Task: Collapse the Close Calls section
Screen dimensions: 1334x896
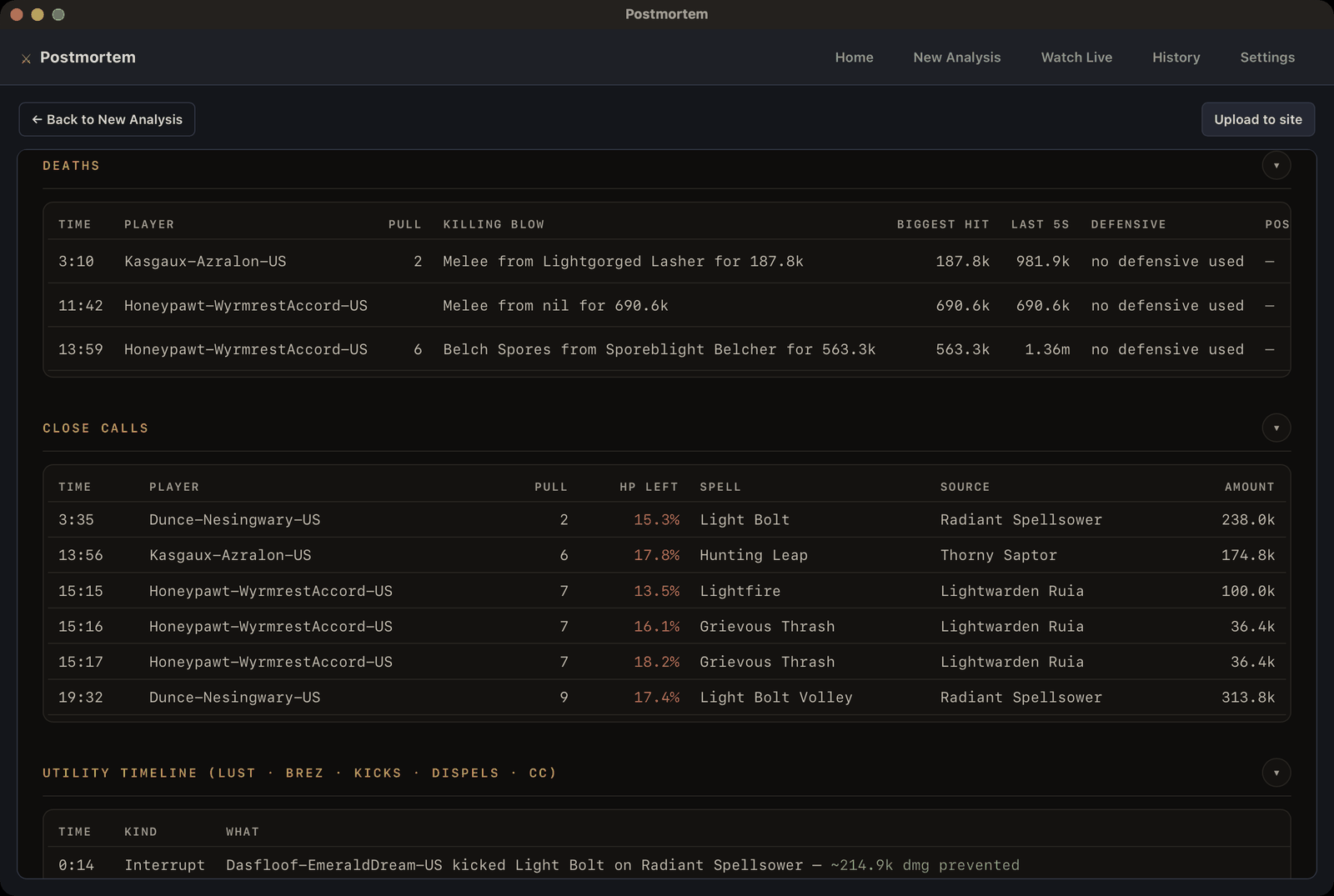Action: 1276,428
